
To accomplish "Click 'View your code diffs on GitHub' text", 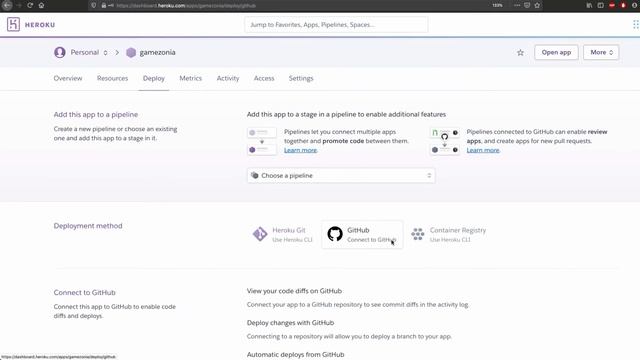I will pos(294,291).
